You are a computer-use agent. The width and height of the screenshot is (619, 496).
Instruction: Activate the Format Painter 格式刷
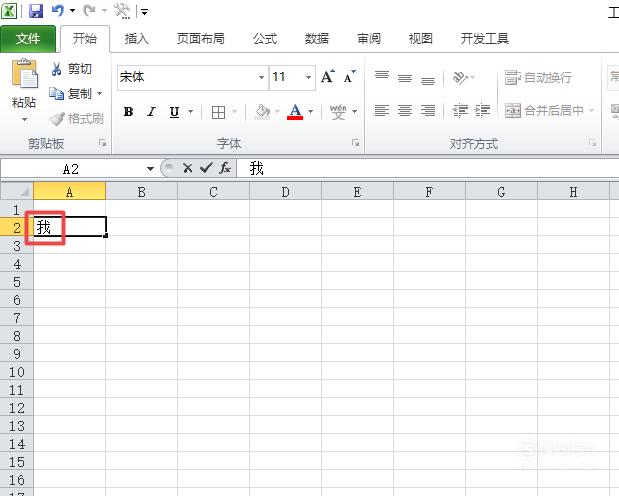tap(77, 118)
